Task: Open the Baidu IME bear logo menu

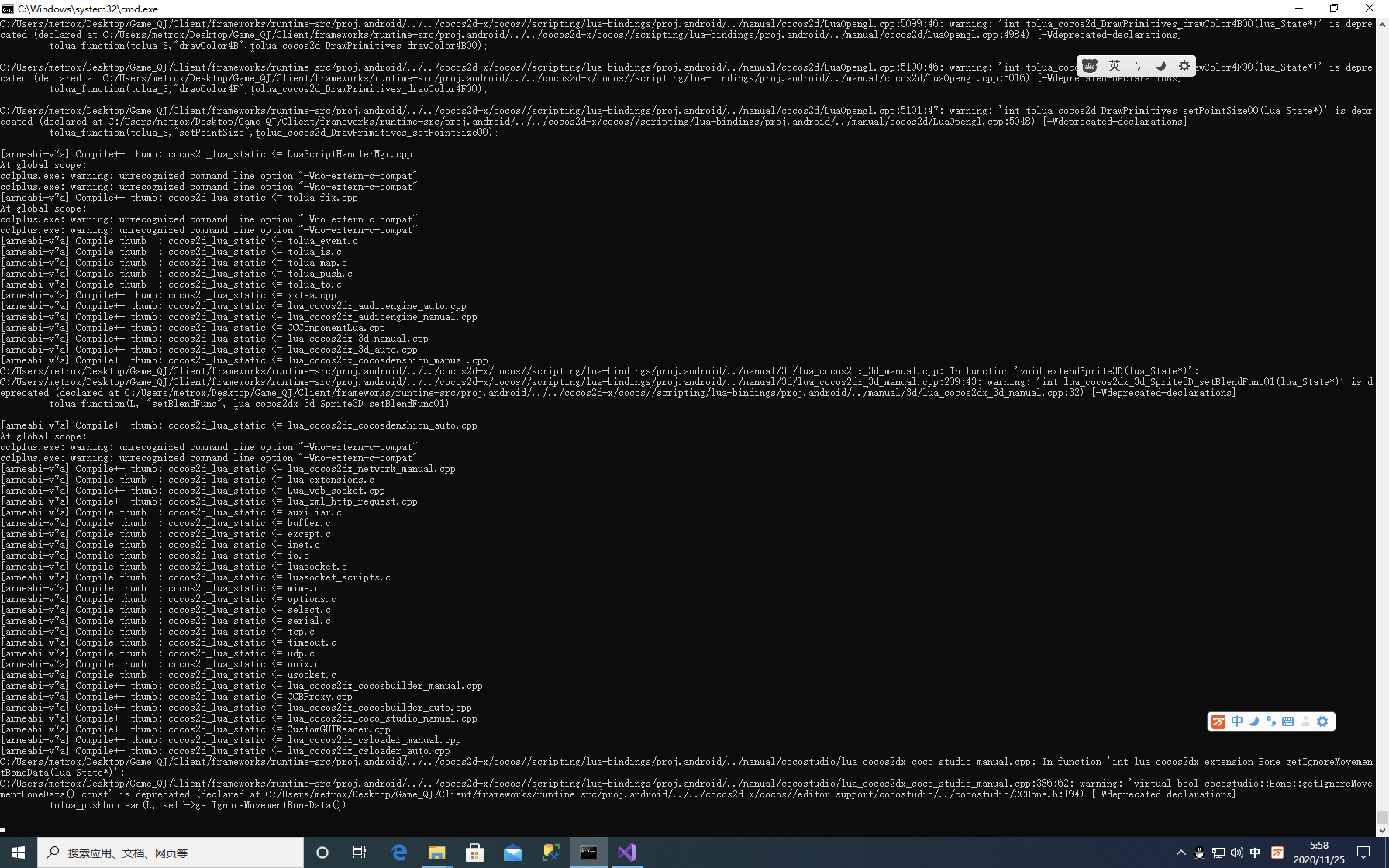Action: (1089, 66)
